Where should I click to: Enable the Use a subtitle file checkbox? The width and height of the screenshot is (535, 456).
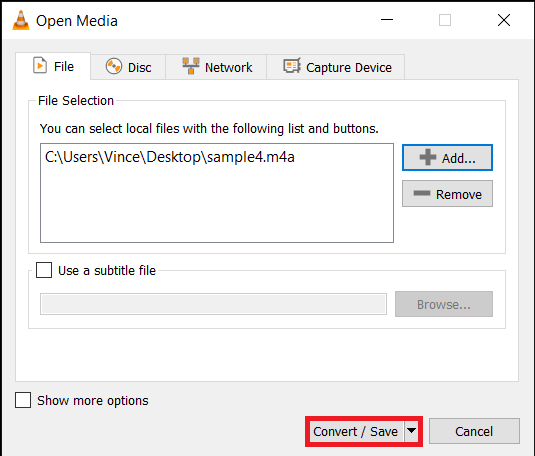coord(44,270)
